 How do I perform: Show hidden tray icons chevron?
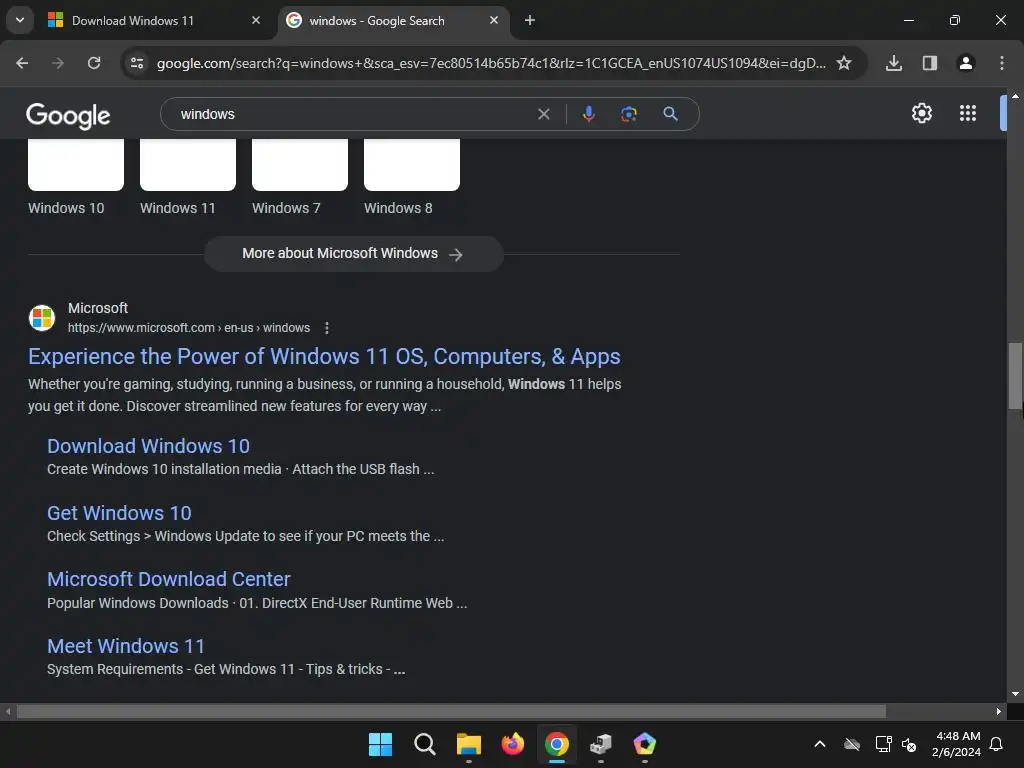[x=820, y=744]
